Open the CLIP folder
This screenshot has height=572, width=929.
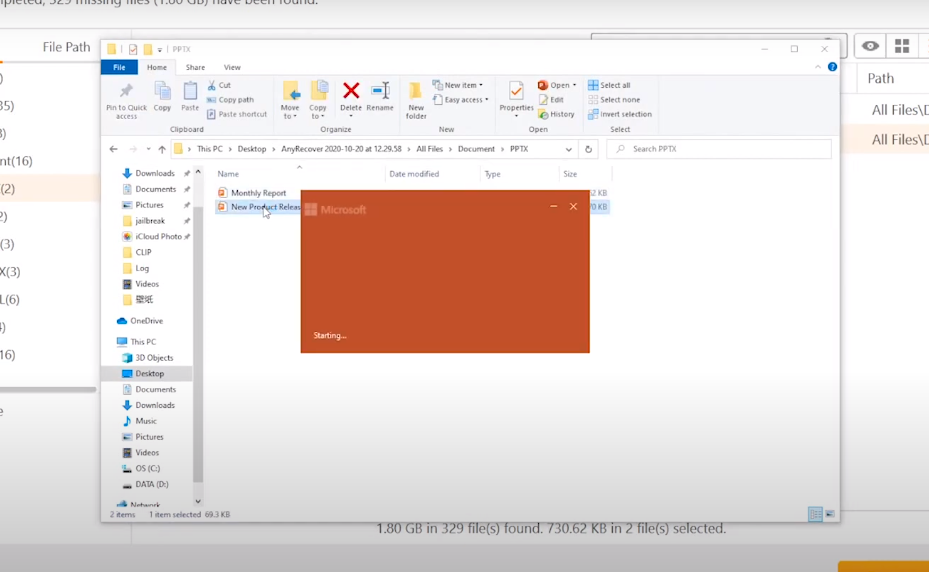[143, 253]
